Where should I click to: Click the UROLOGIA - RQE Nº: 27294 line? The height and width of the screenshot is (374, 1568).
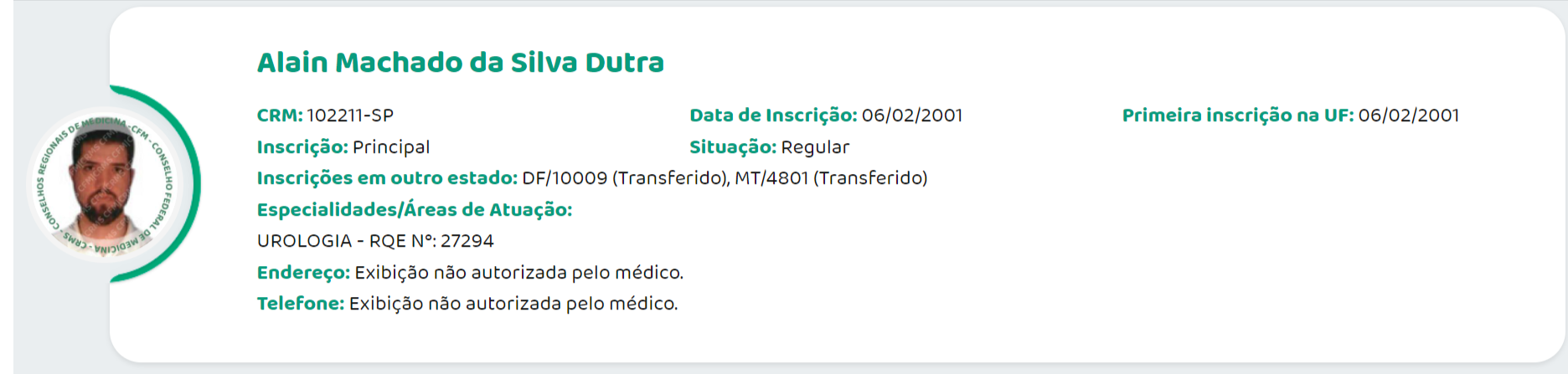pyautogui.click(x=375, y=241)
